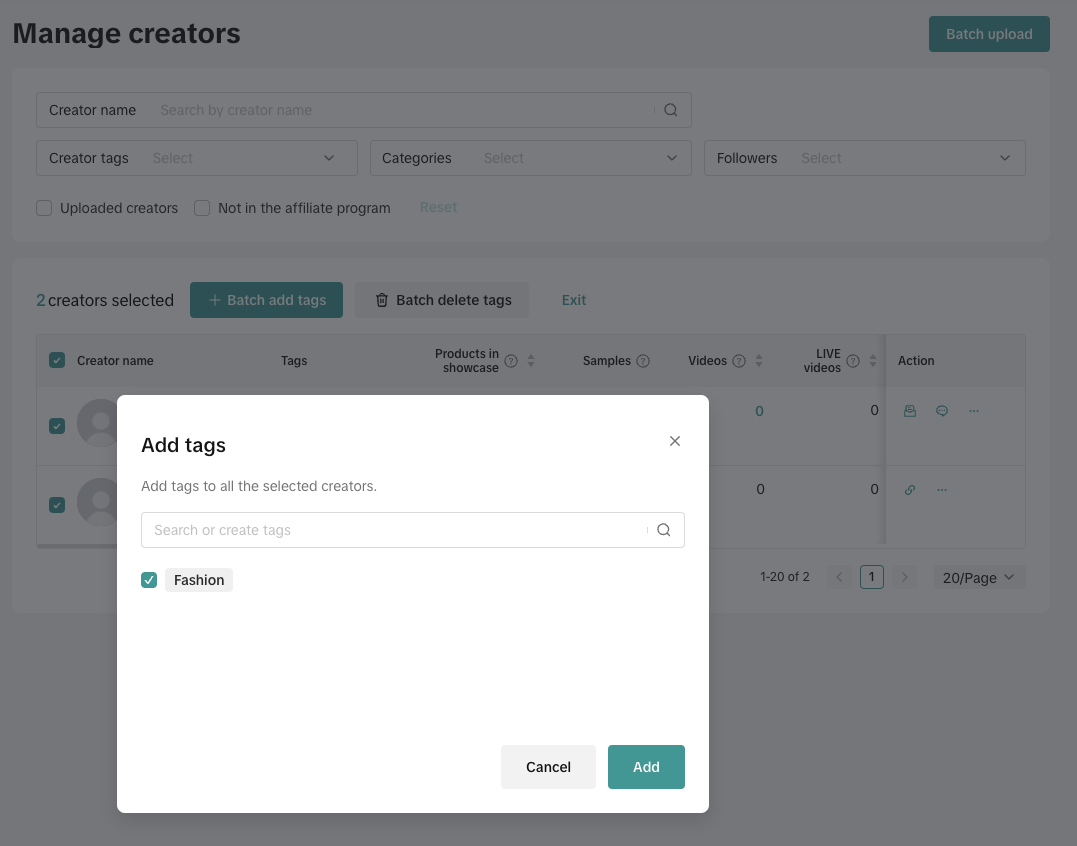Viewport: 1077px width, 846px height.
Task: Close the Add tags dialog
Action: [675, 441]
